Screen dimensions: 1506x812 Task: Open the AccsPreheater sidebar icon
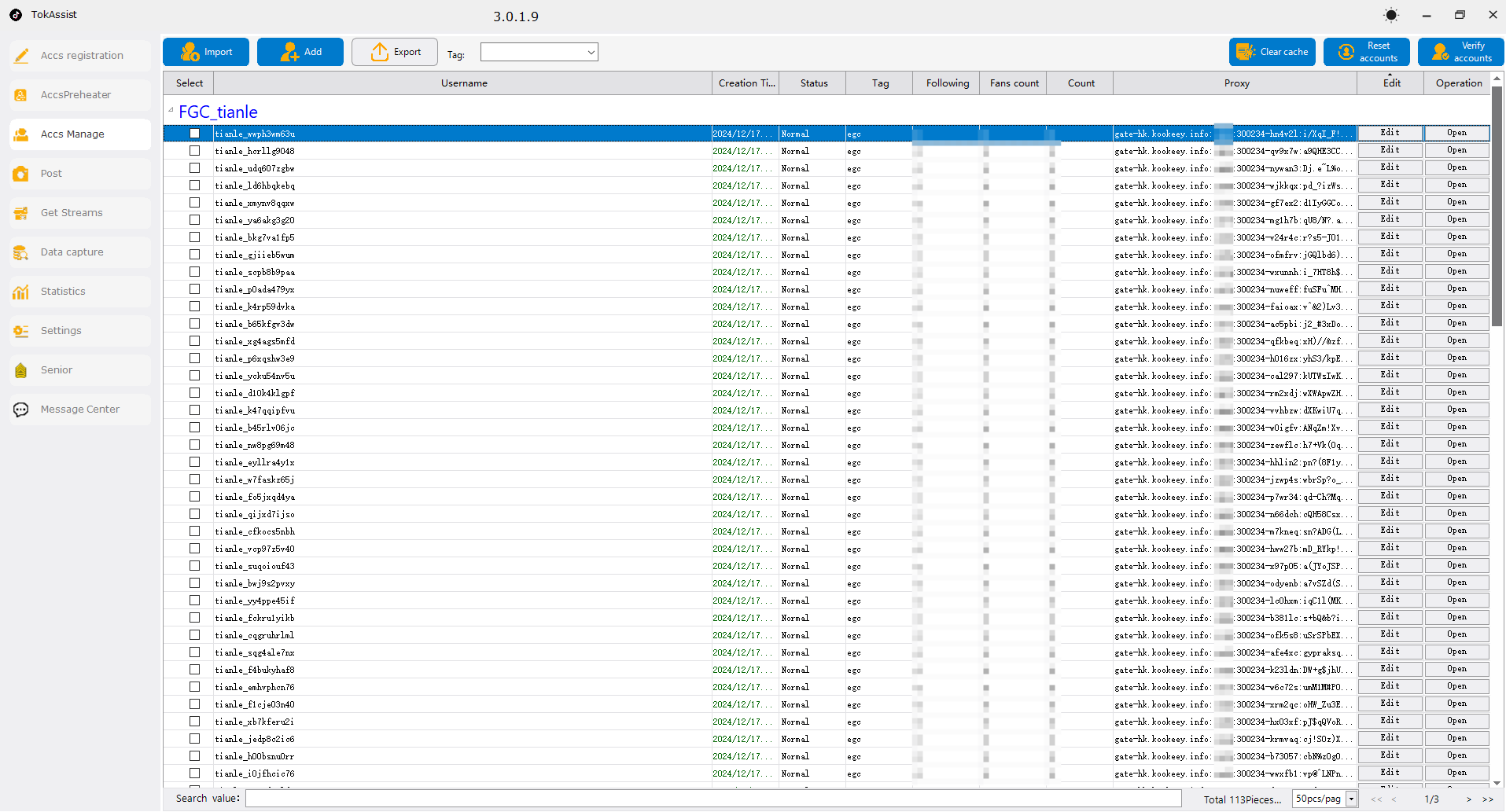click(x=21, y=95)
